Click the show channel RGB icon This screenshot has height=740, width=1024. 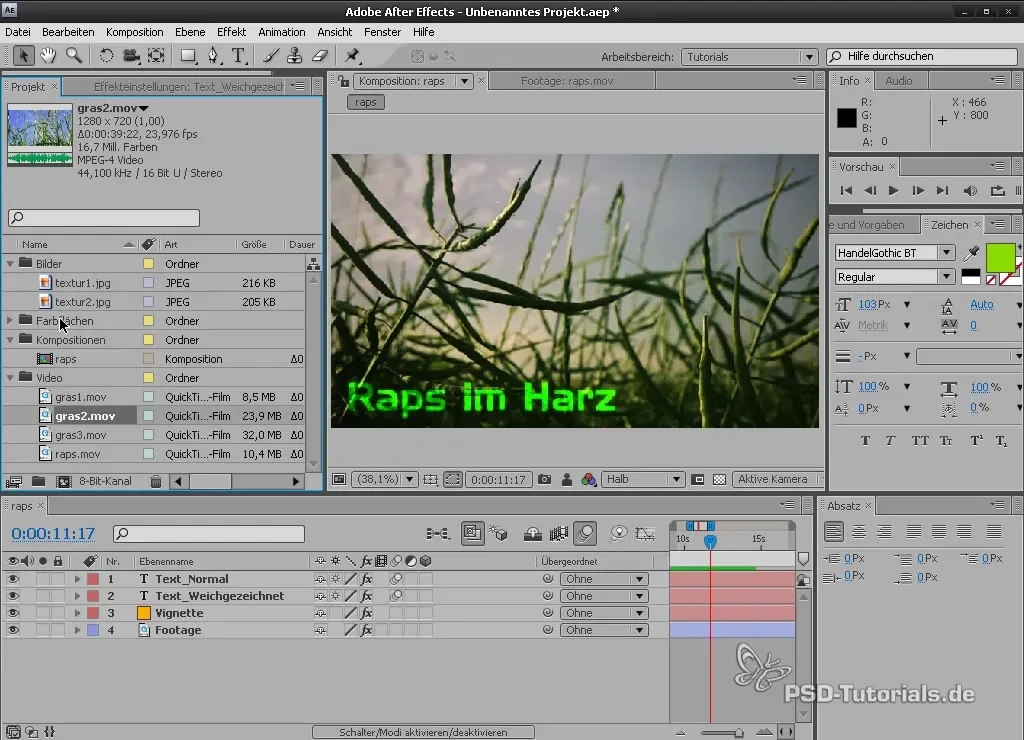point(588,479)
